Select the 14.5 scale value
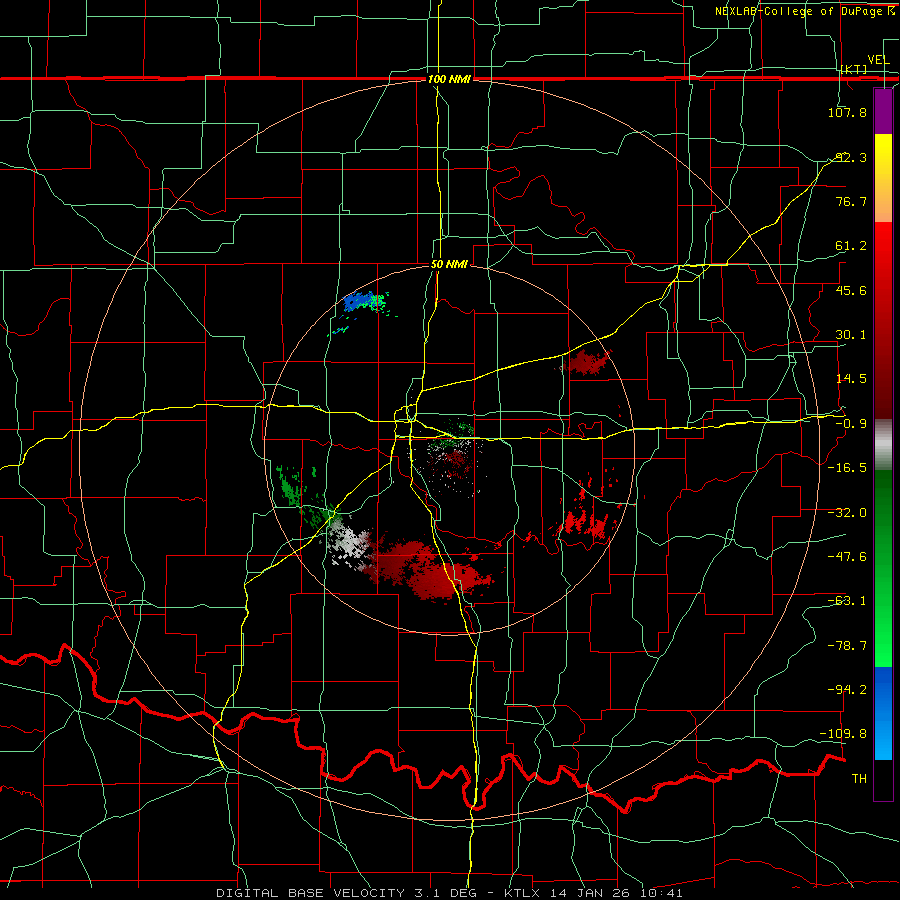The height and width of the screenshot is (900, 900). [851, 379]
